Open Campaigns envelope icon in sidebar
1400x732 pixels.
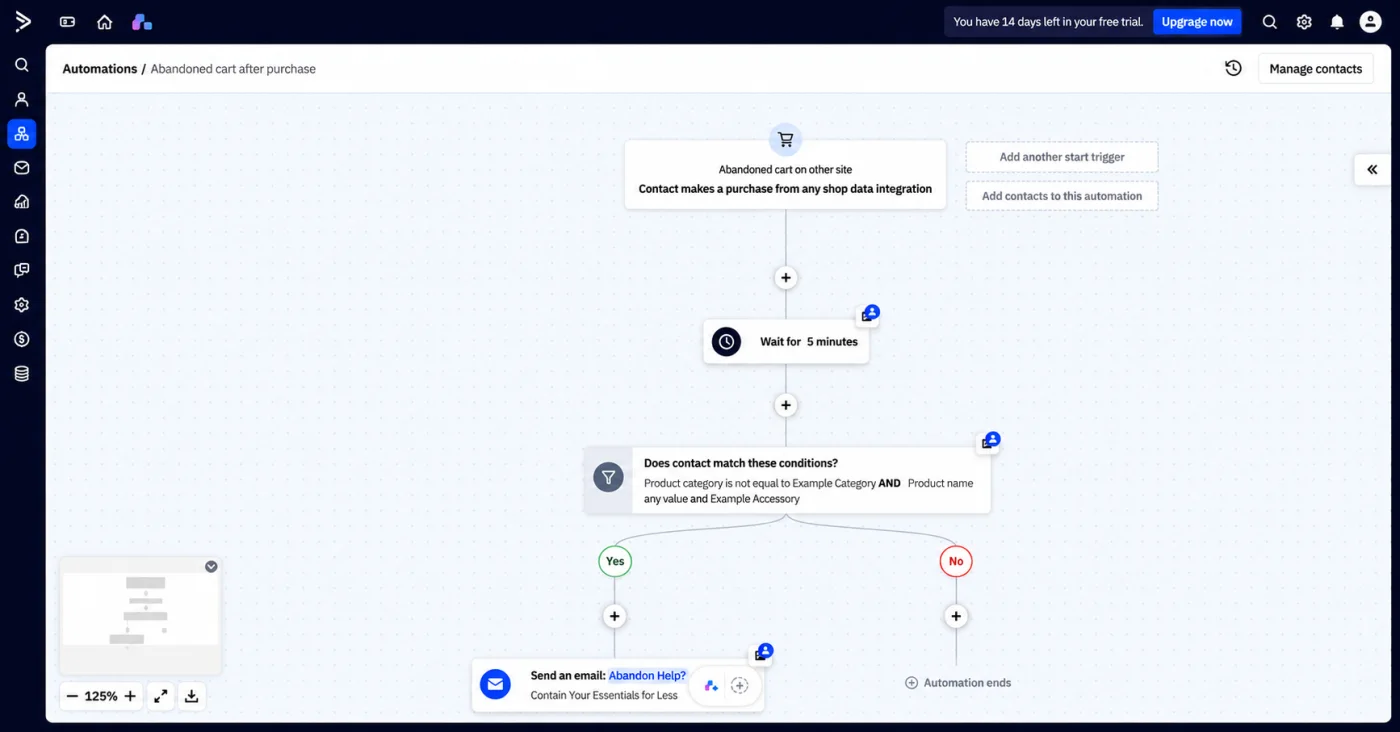point(22,168)
